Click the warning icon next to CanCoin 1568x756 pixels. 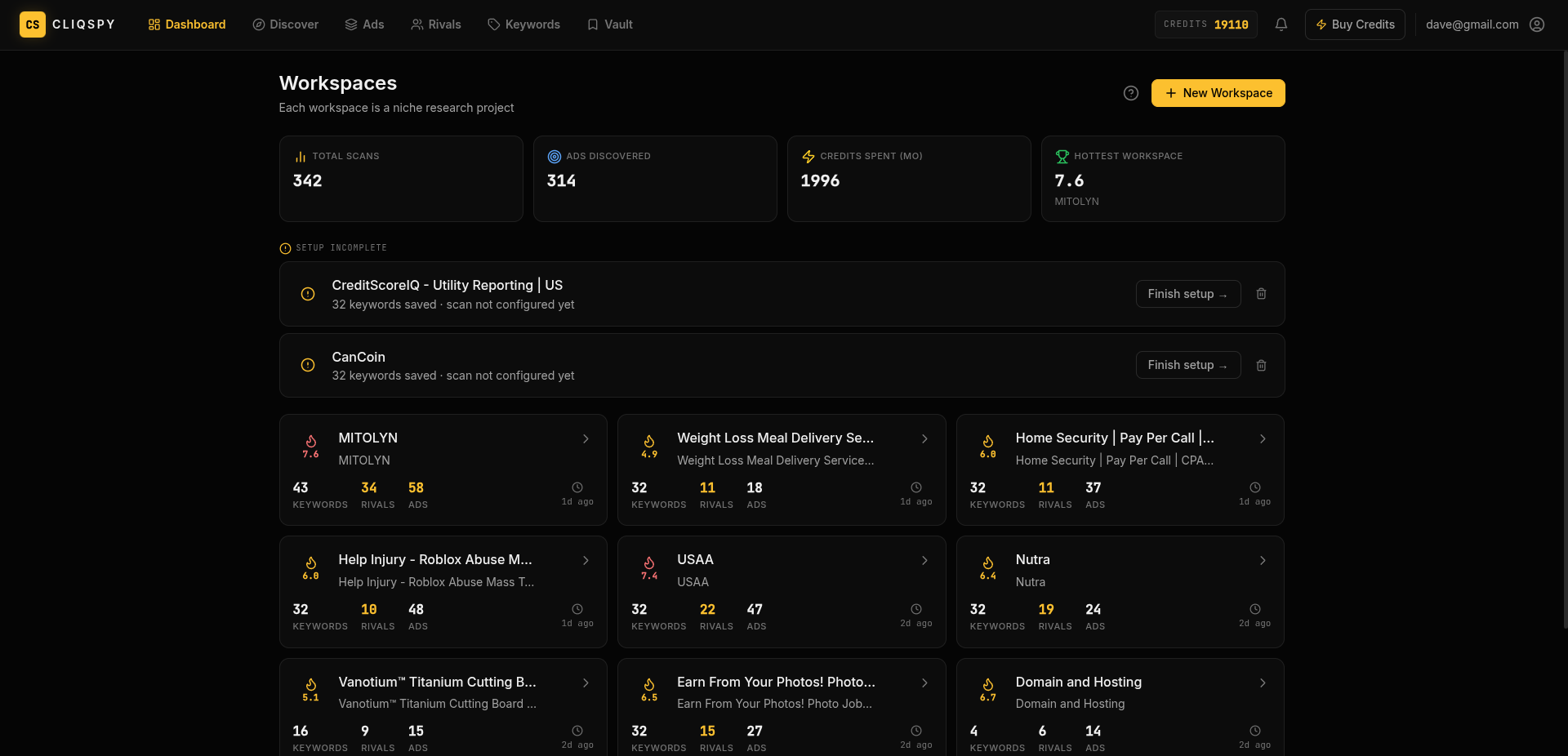pyautogui.click(x=307, y=366)
